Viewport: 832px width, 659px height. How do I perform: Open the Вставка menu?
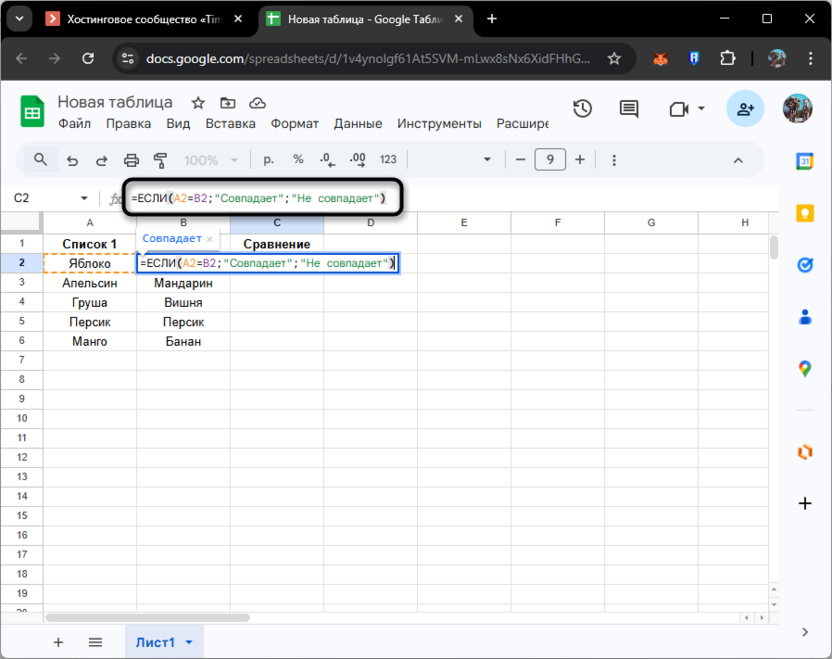[x=231, y=124]
